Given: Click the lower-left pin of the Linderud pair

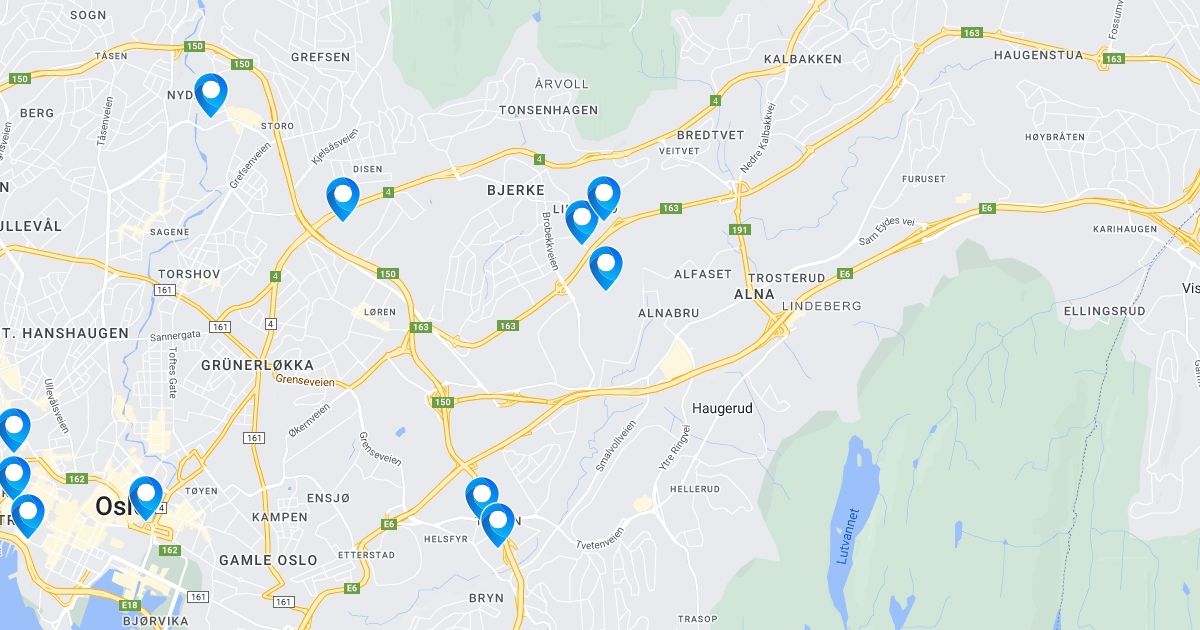Looking at the screenshot, I should (x=582, y=221).
